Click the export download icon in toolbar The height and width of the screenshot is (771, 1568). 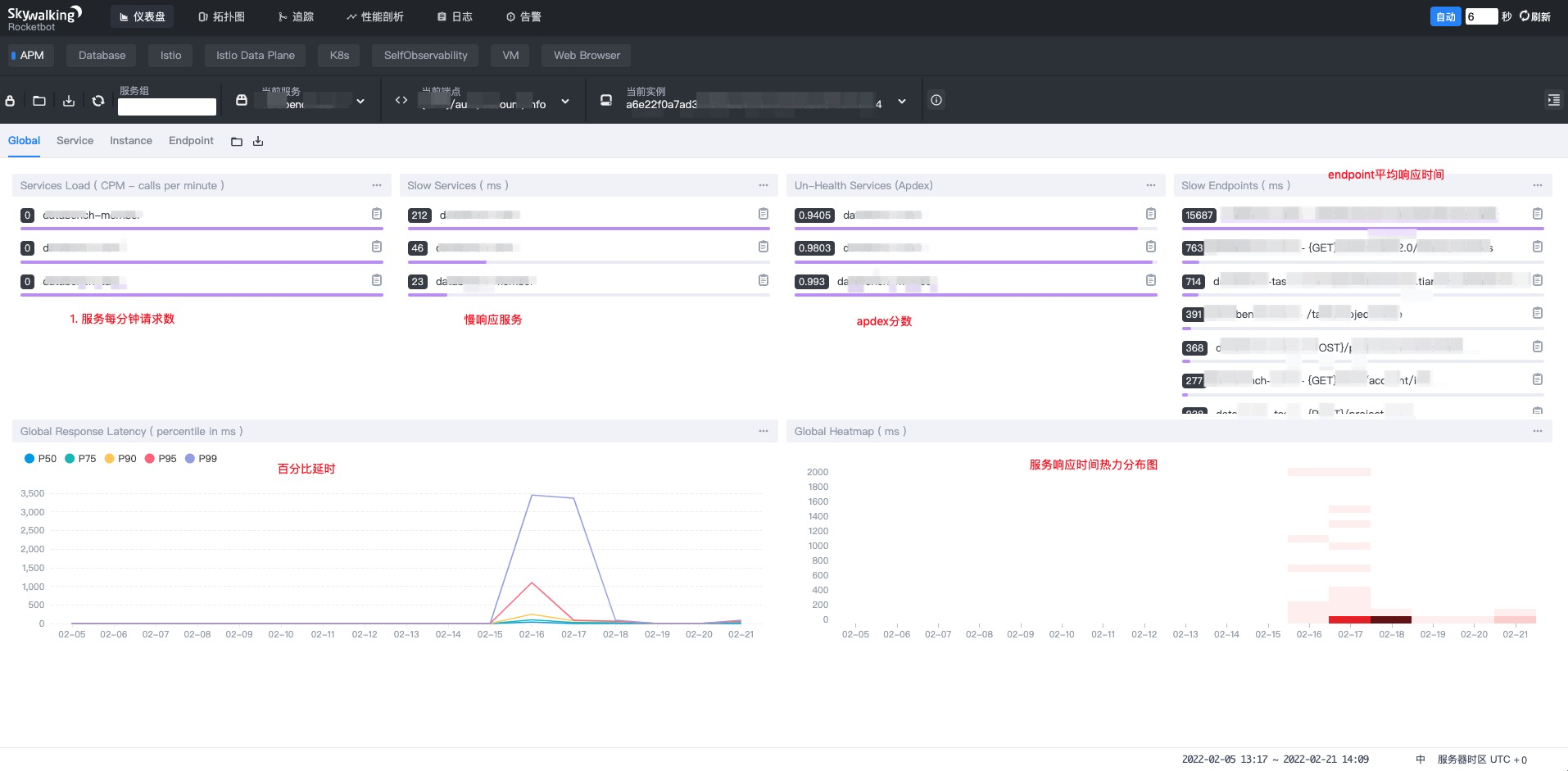click(x=69, y=100)
